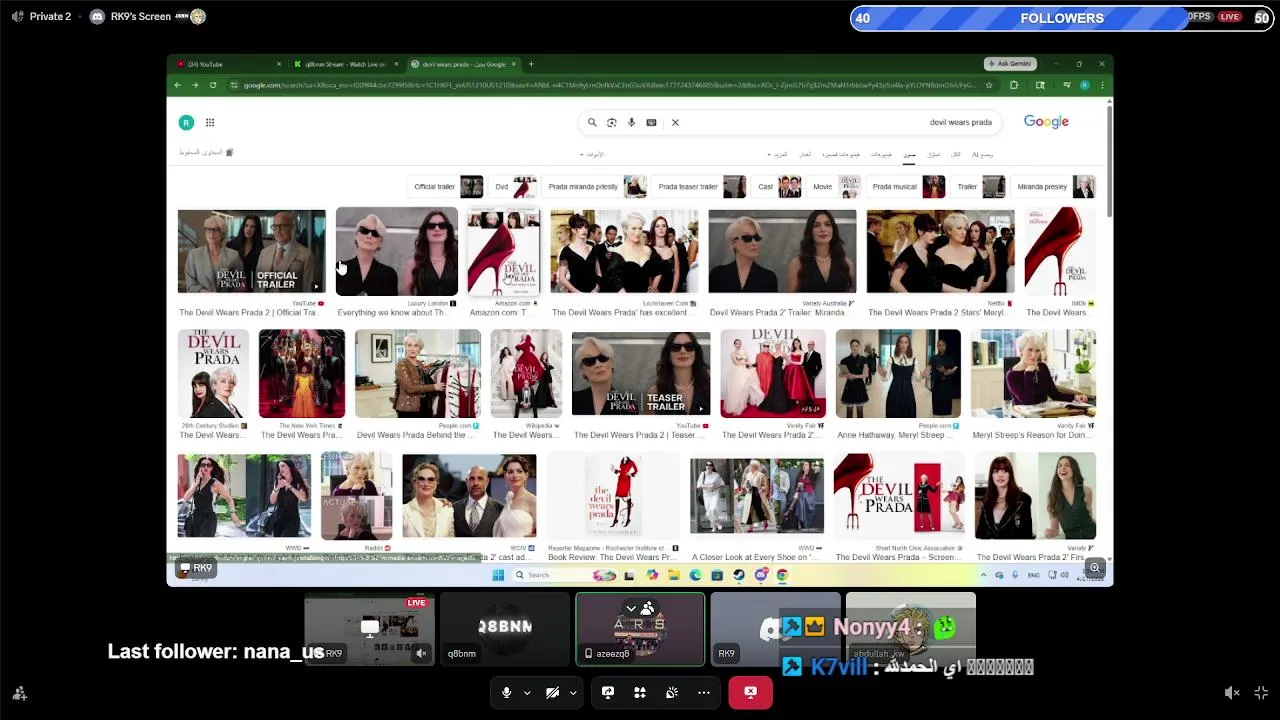
Task: Select the Cast filter chip
Action: pyautogui.click(x=778, y=187)
